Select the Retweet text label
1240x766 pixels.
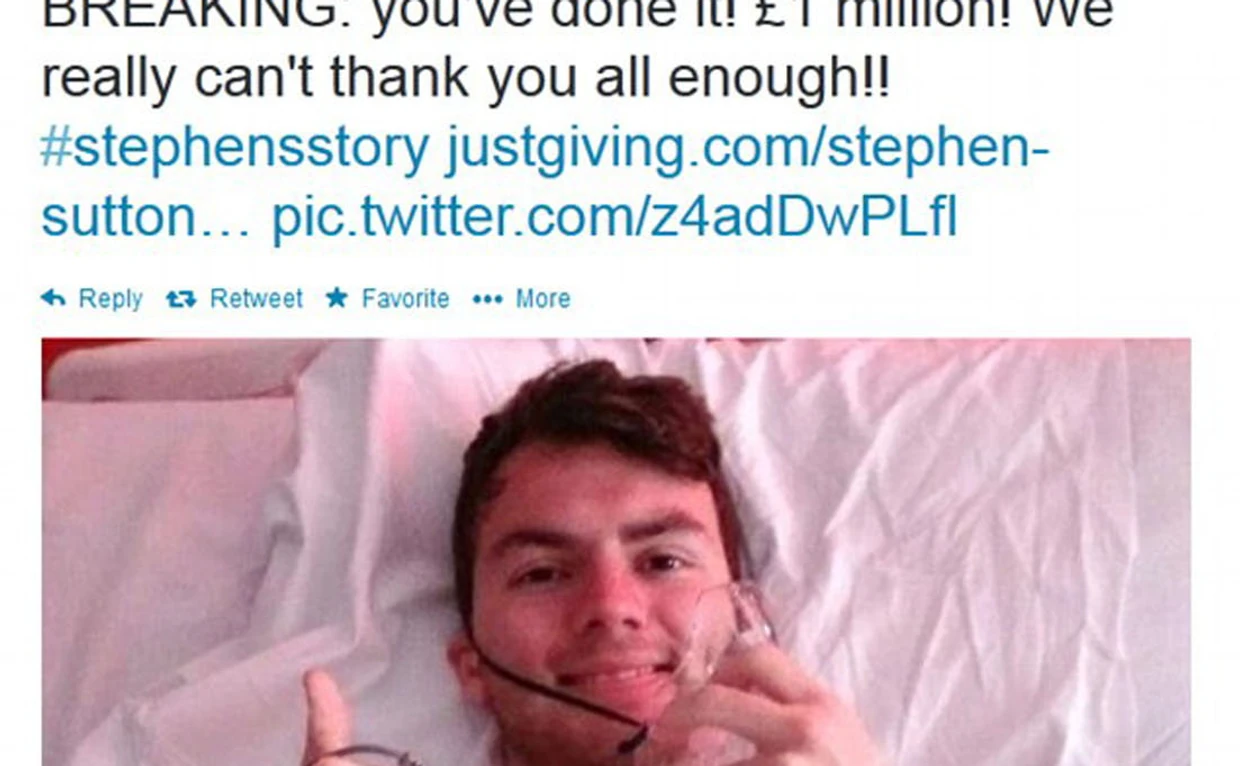point(256,298)
